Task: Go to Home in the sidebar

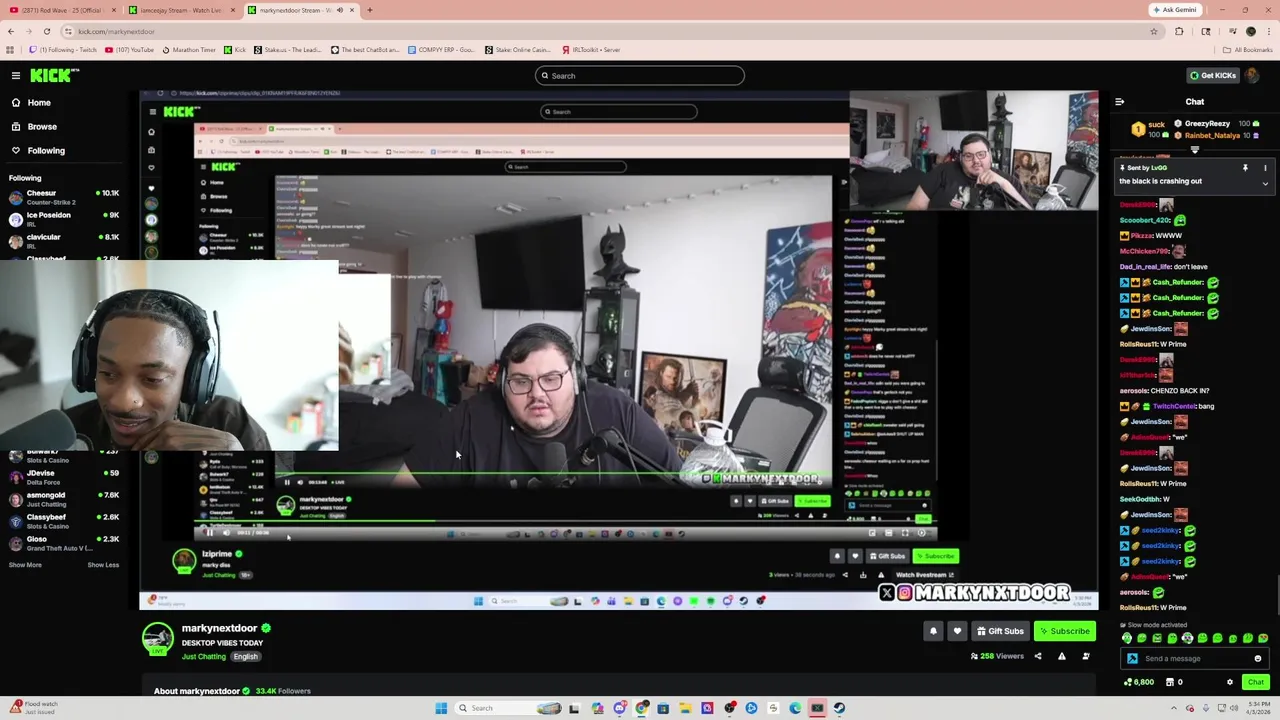Action: (x=39, y=102)
